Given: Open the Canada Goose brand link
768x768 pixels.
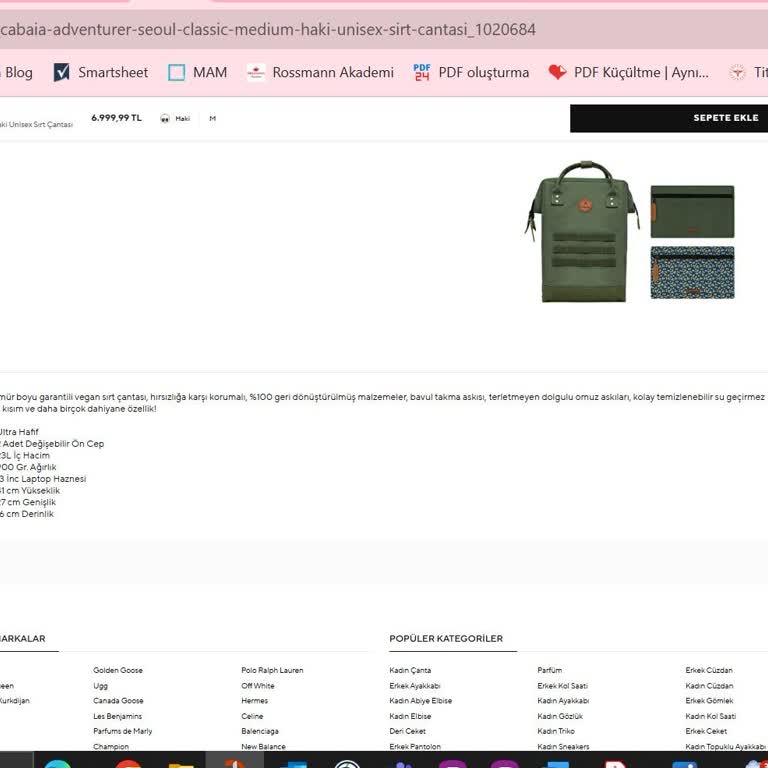Looking at the screenshot, I should 118,701.
